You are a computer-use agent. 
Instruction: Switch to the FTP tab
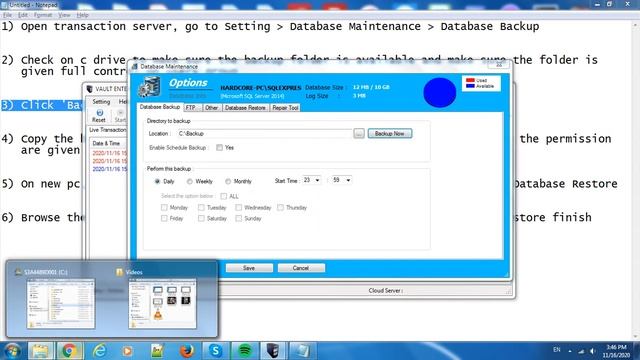[x=192, y=108]
